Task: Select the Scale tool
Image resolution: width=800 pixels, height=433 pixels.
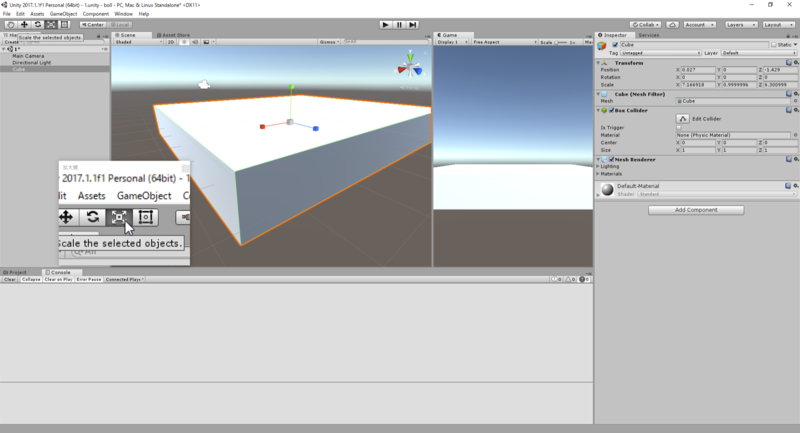Action: pyautogui.click(x=51, y=24)
